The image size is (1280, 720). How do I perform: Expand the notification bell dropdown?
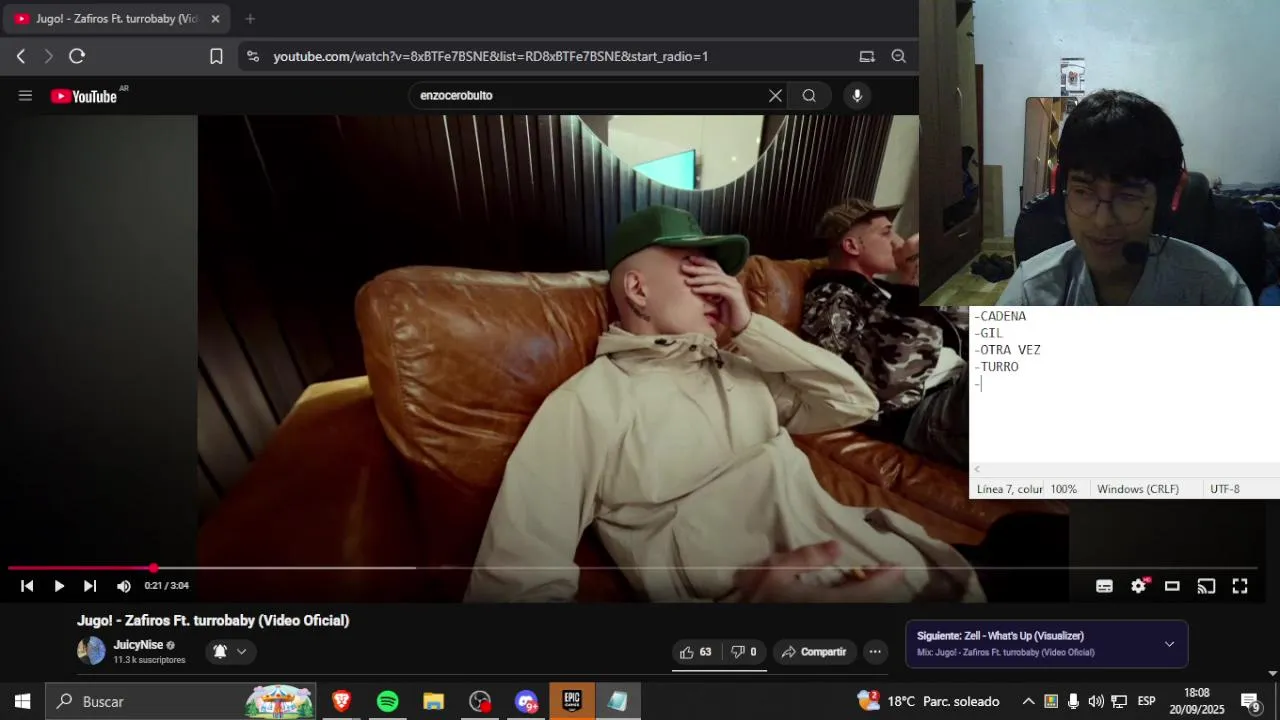coord(231,652)
